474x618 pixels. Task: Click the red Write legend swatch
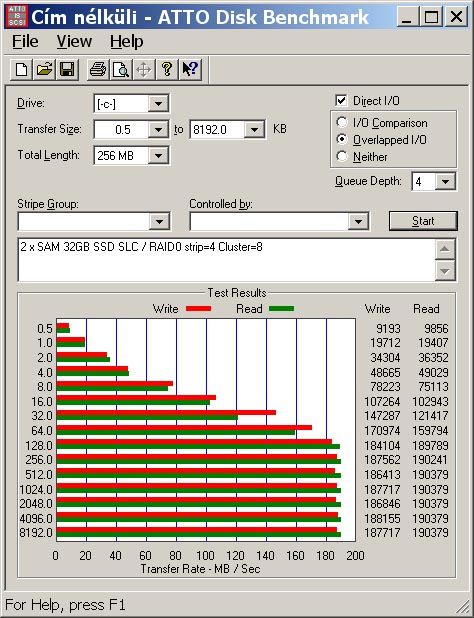198,309
